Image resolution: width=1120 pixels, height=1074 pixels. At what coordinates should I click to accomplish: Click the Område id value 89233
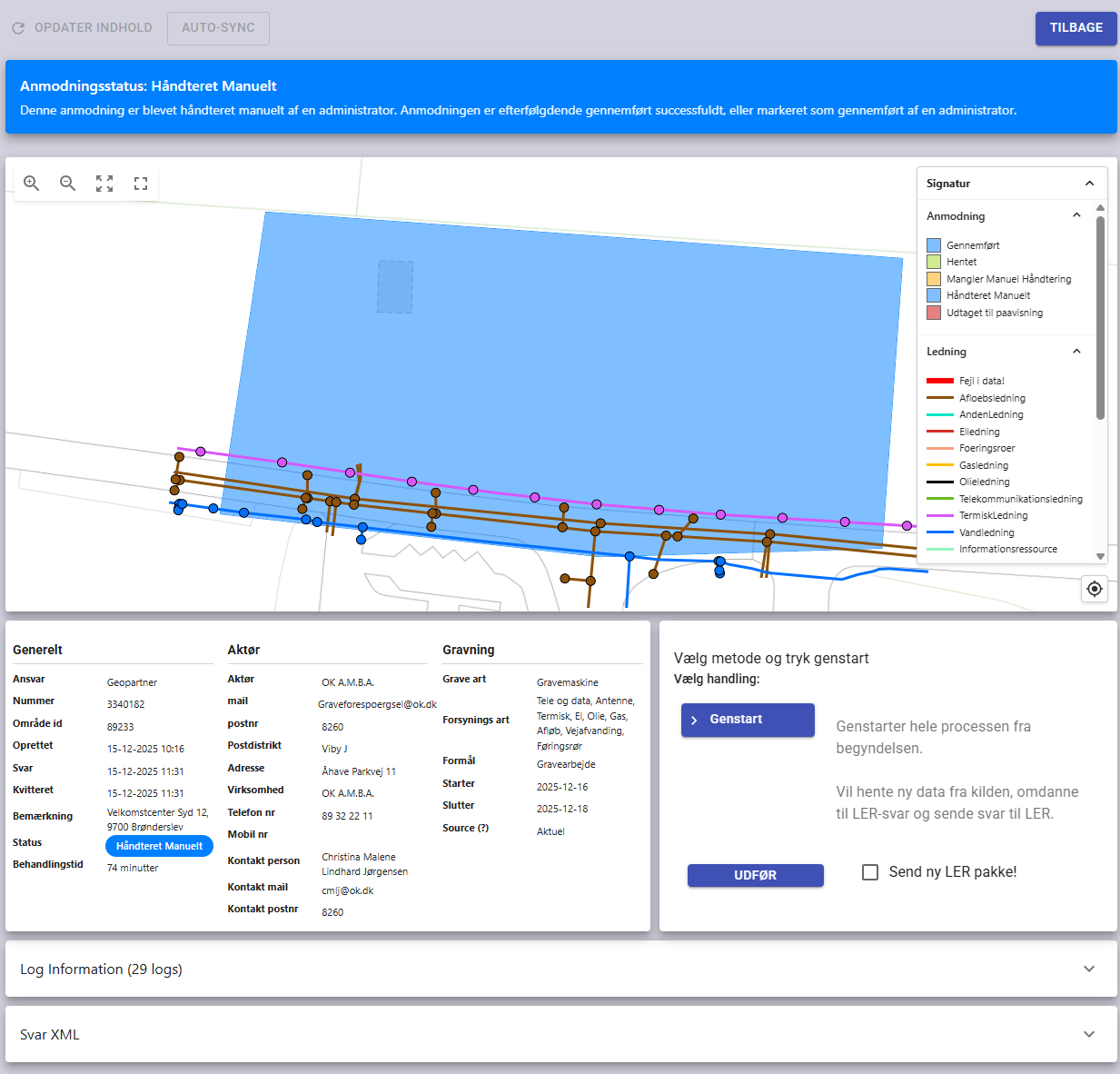tap(121, 727)
